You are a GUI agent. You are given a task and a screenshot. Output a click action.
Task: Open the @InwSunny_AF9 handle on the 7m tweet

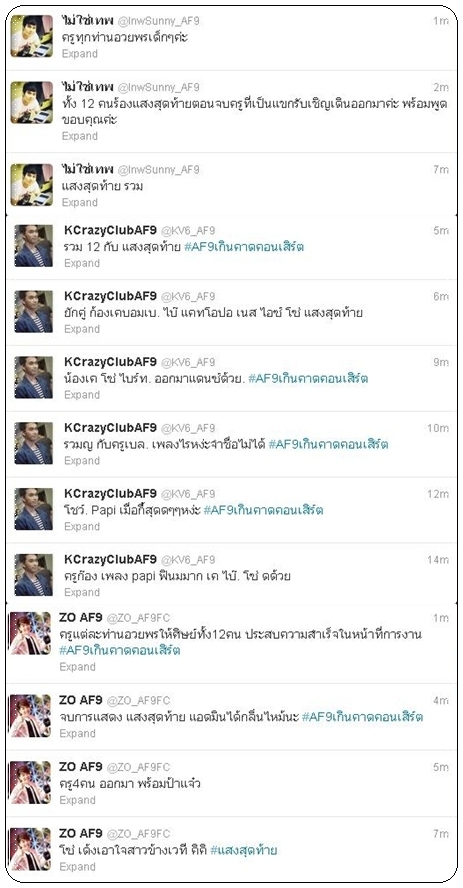(158, 169)
